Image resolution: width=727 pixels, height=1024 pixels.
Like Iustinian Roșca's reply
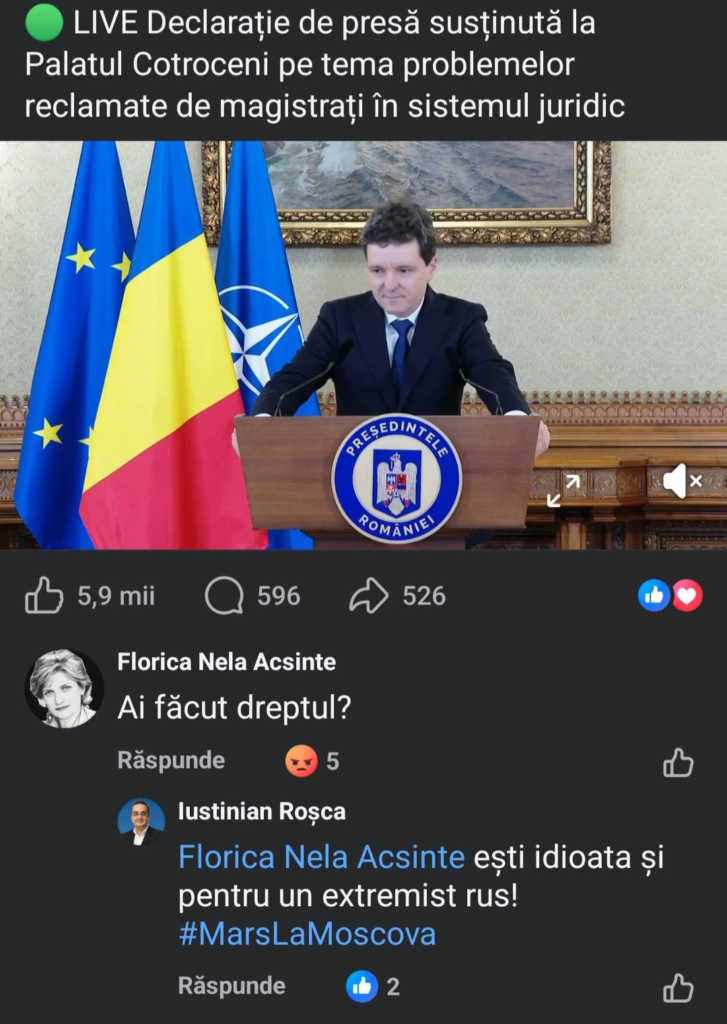click(x=678, y=987)
